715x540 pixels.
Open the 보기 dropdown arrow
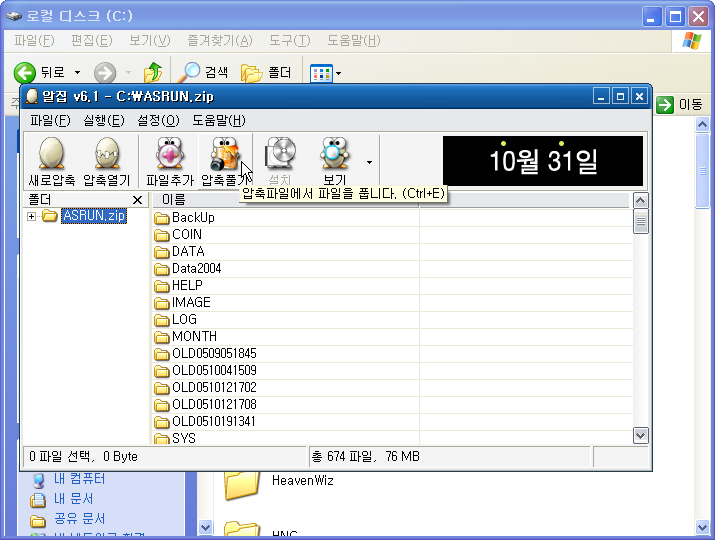pyautogui.click(x=369, y=162)
